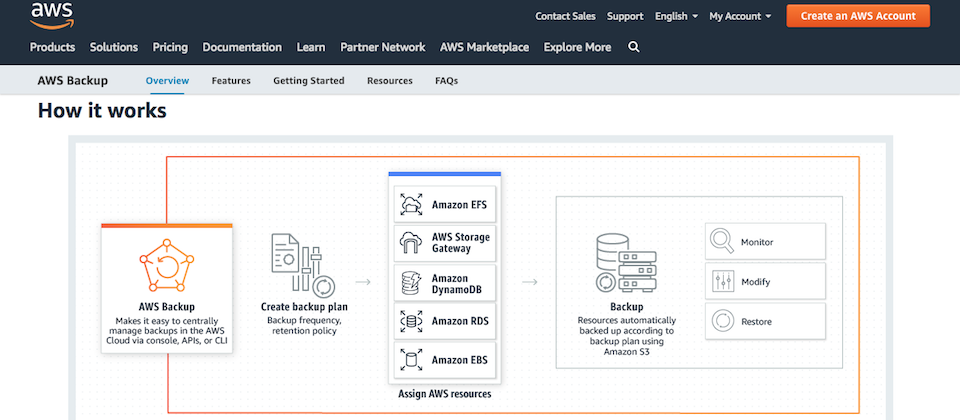Click the AWS Backup pentagon icon
Screen dimensions: 960x420
click(x=167, y=266)
